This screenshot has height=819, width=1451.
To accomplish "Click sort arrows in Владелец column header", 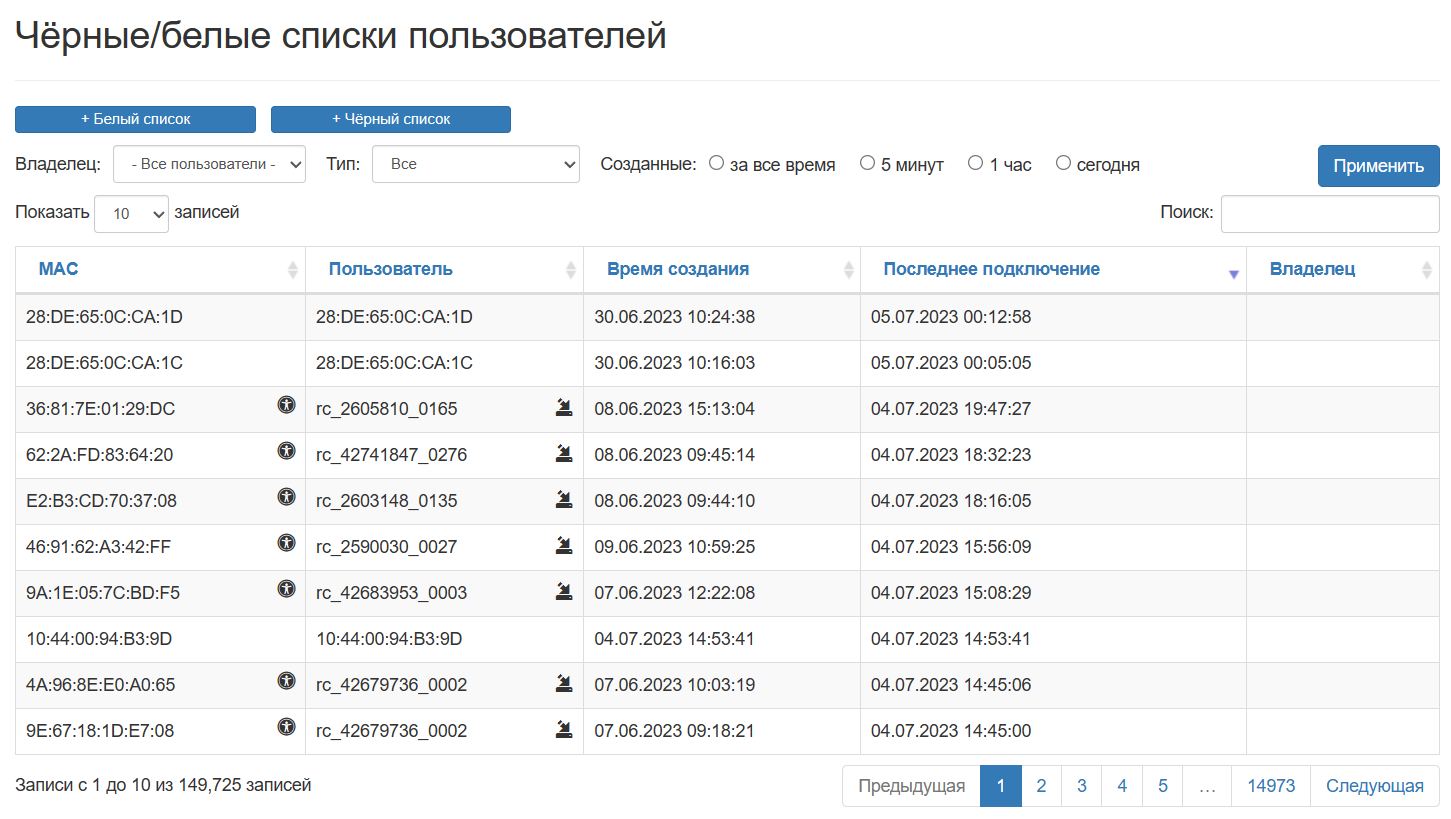I will (x=1427, y=270).
